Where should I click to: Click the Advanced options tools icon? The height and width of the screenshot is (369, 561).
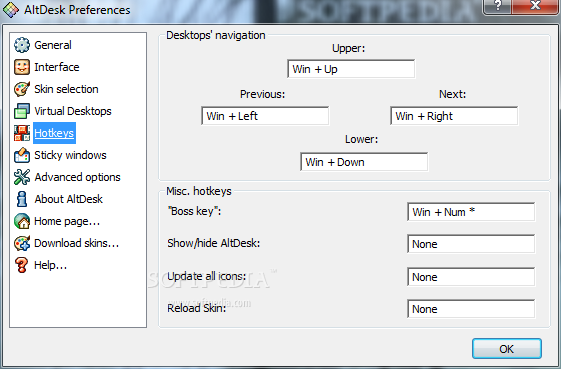tap(22, 177)
